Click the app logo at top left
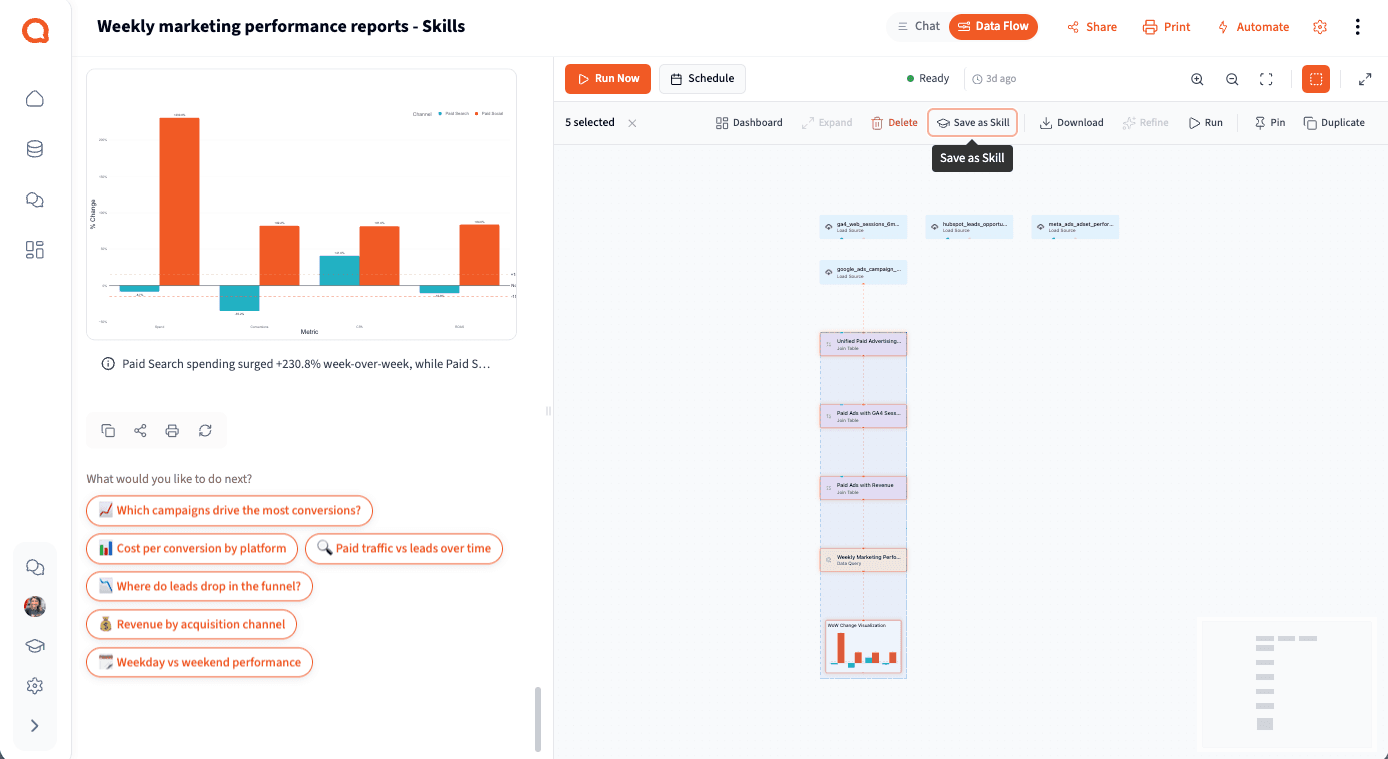Screen dimensions: 1388x759 [35, 32]
